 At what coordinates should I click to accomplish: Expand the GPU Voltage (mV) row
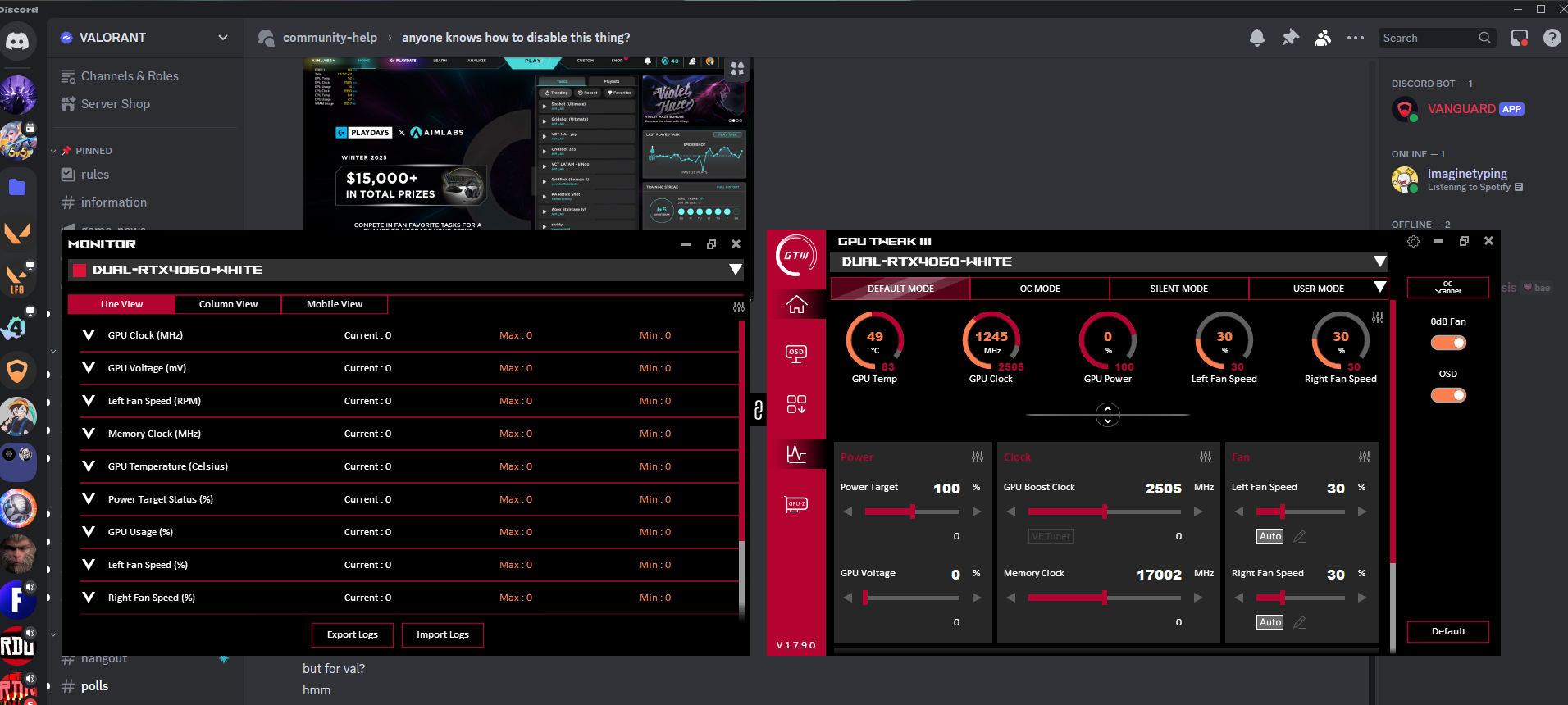[x=89, y=368]
